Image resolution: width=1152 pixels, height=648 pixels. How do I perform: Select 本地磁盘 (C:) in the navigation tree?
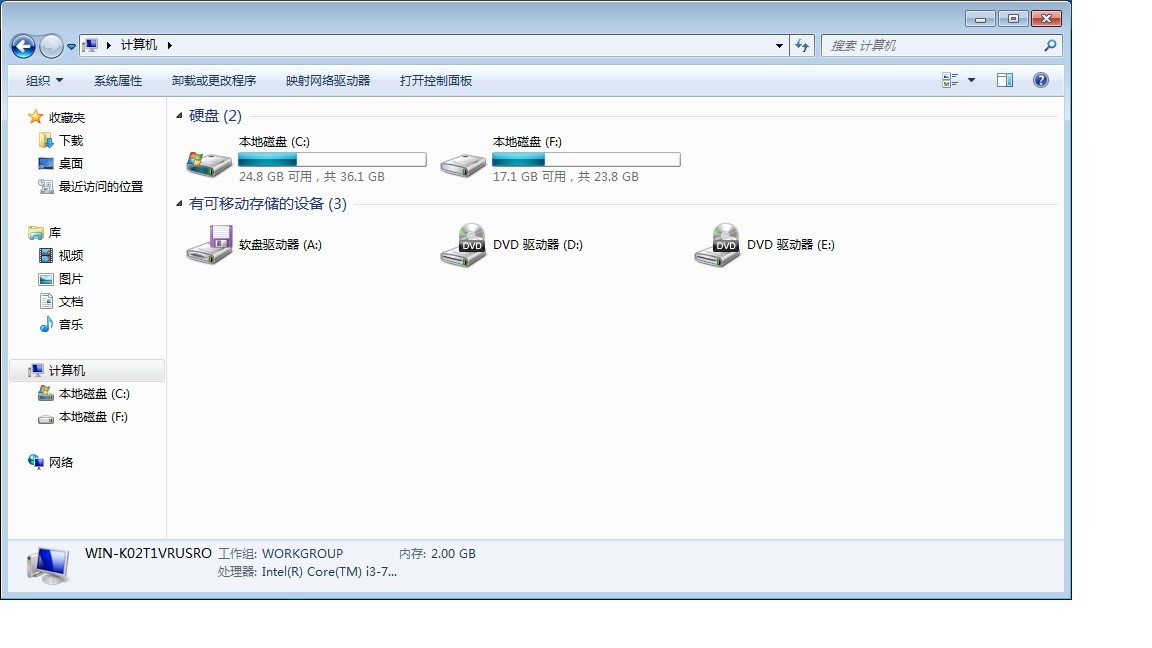pyautogui.click(x=94, y=394)
